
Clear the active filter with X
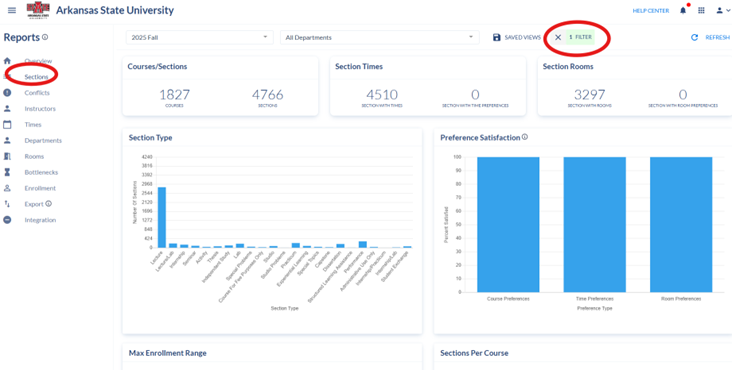[558, 37]
